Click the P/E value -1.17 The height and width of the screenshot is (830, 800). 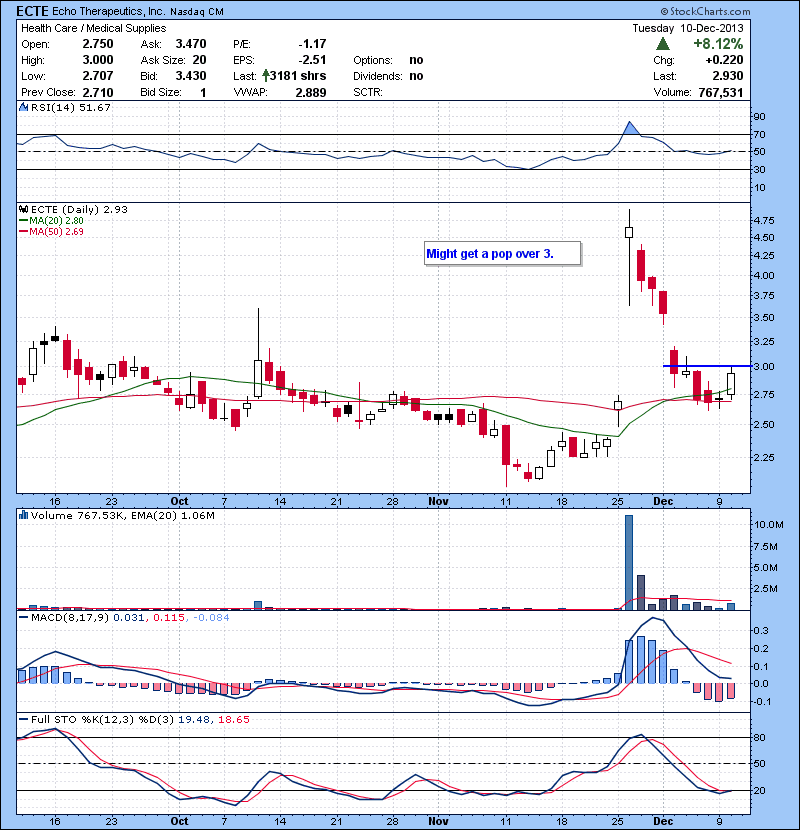click(312, 44)
